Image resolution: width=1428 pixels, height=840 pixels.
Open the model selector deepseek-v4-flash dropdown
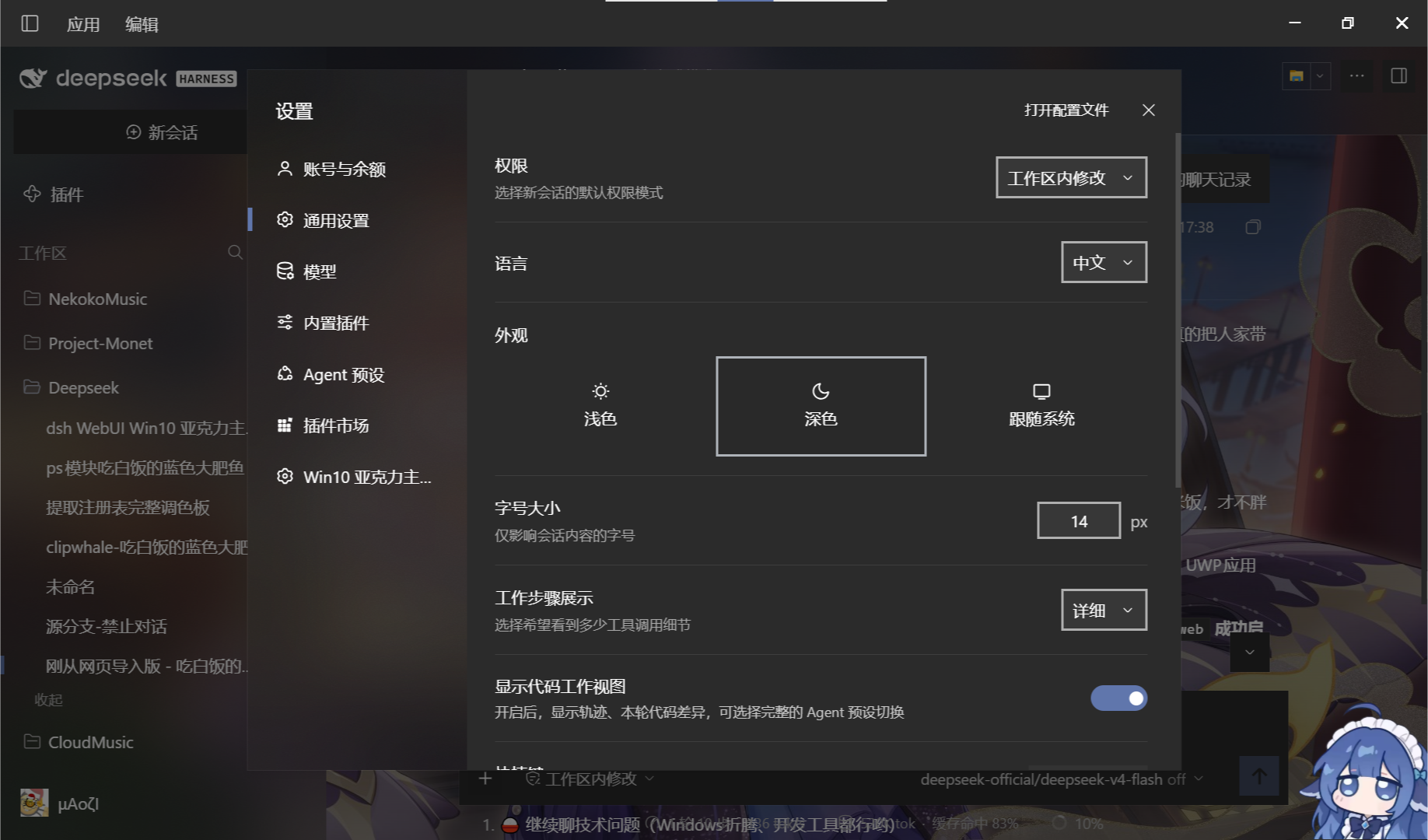[1062, 779]
